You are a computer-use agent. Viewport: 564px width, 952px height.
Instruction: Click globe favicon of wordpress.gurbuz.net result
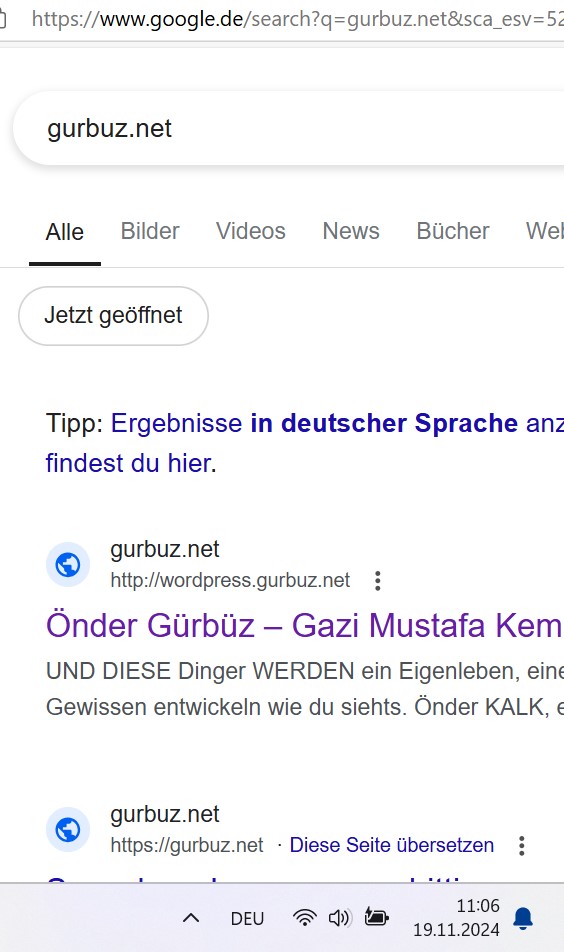pyautogui.click(x=68, y=565)
